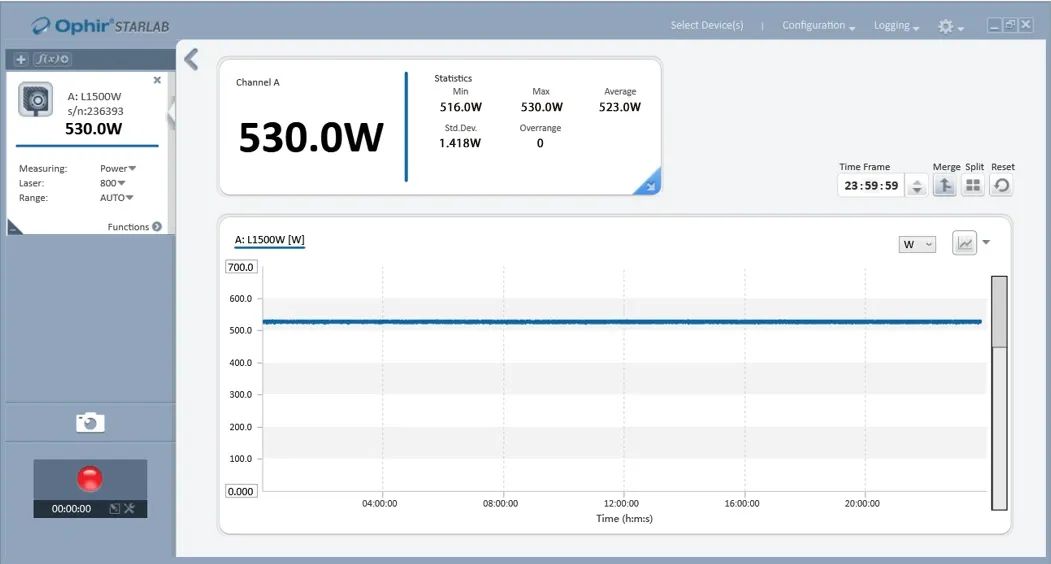Open the Functions link in the channel panel

[134, 227]
